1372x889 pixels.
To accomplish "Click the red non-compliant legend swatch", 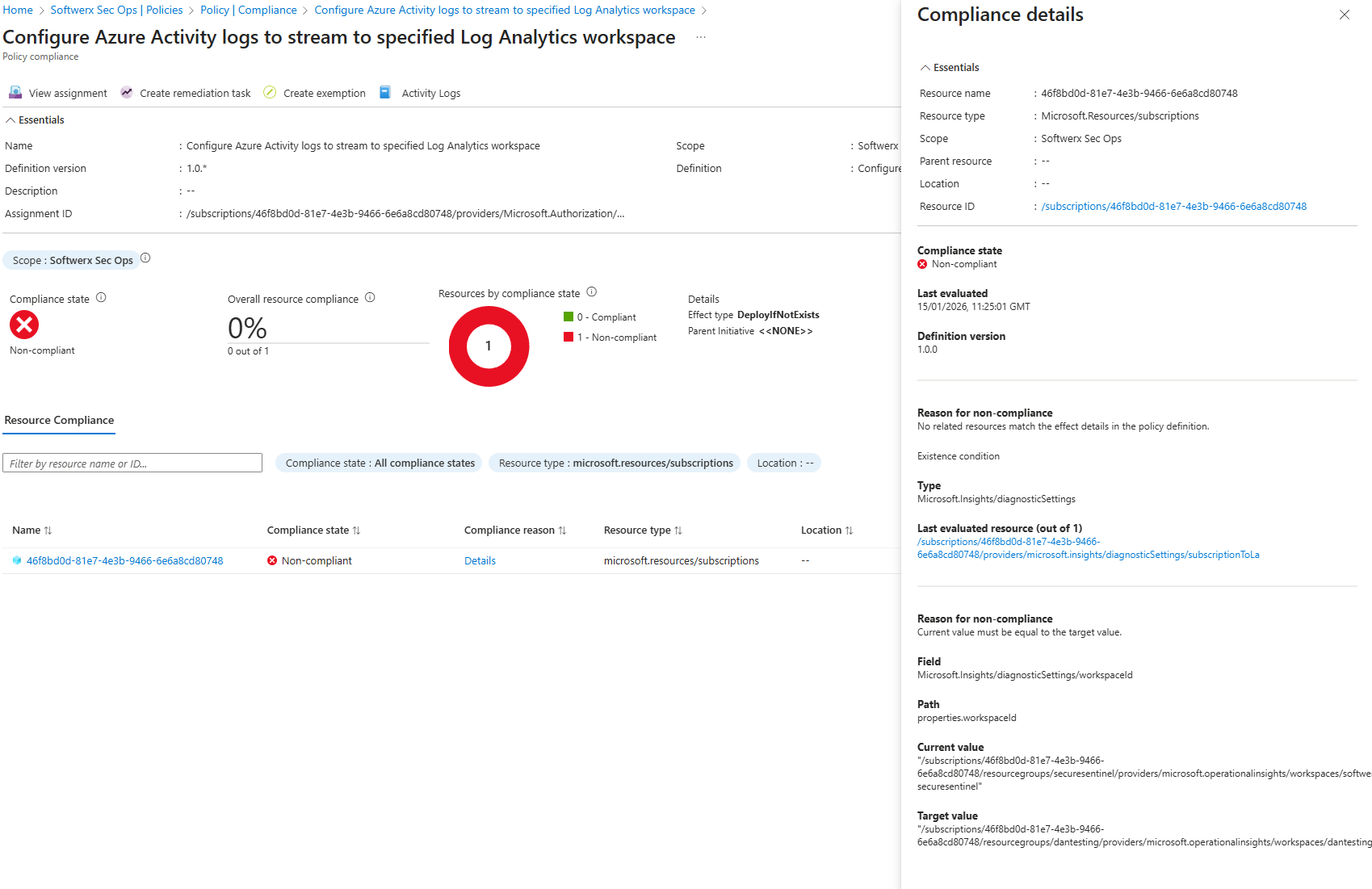I will [x=569, y=337].
